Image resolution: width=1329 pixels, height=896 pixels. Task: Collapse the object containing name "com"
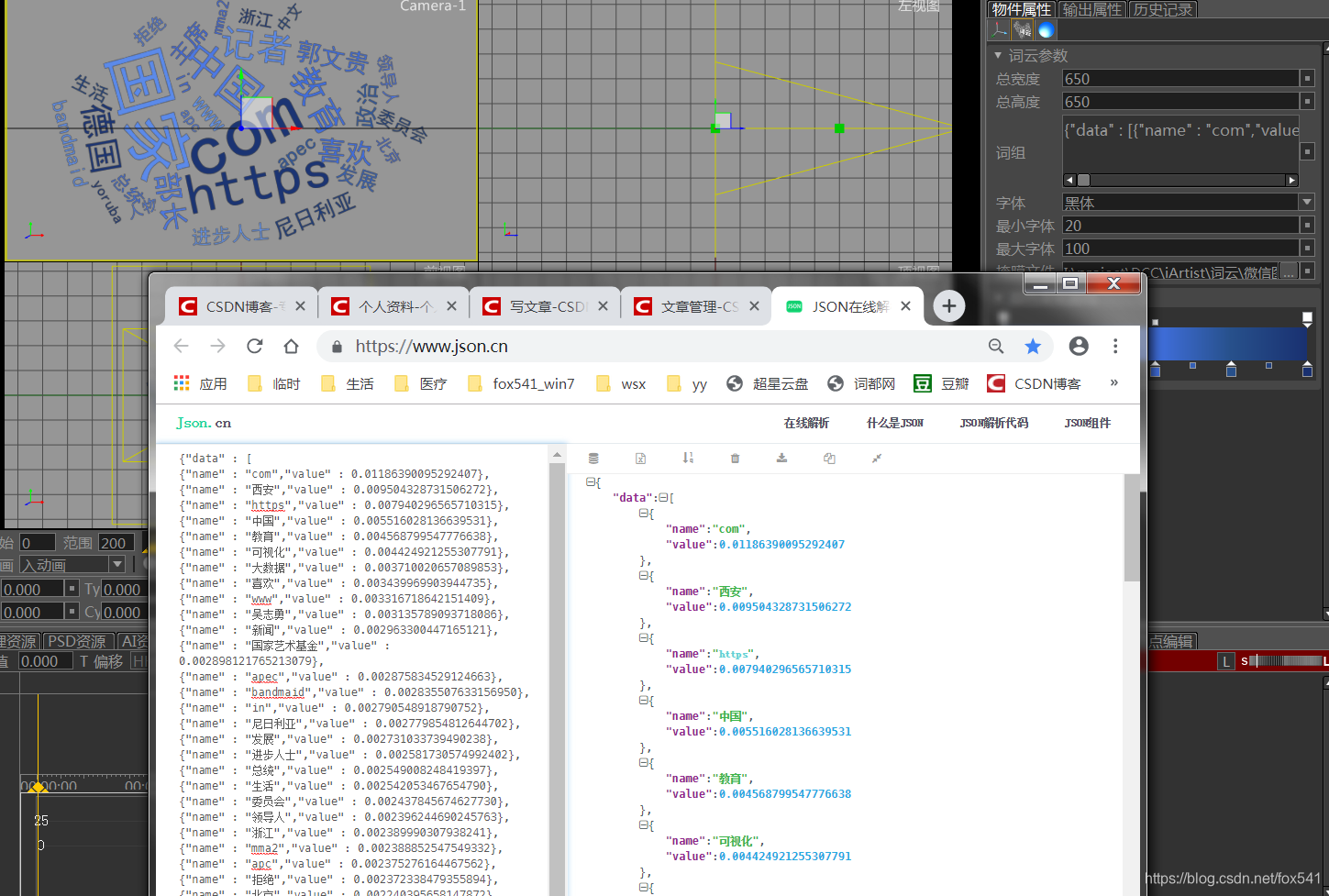coord(644,514)
